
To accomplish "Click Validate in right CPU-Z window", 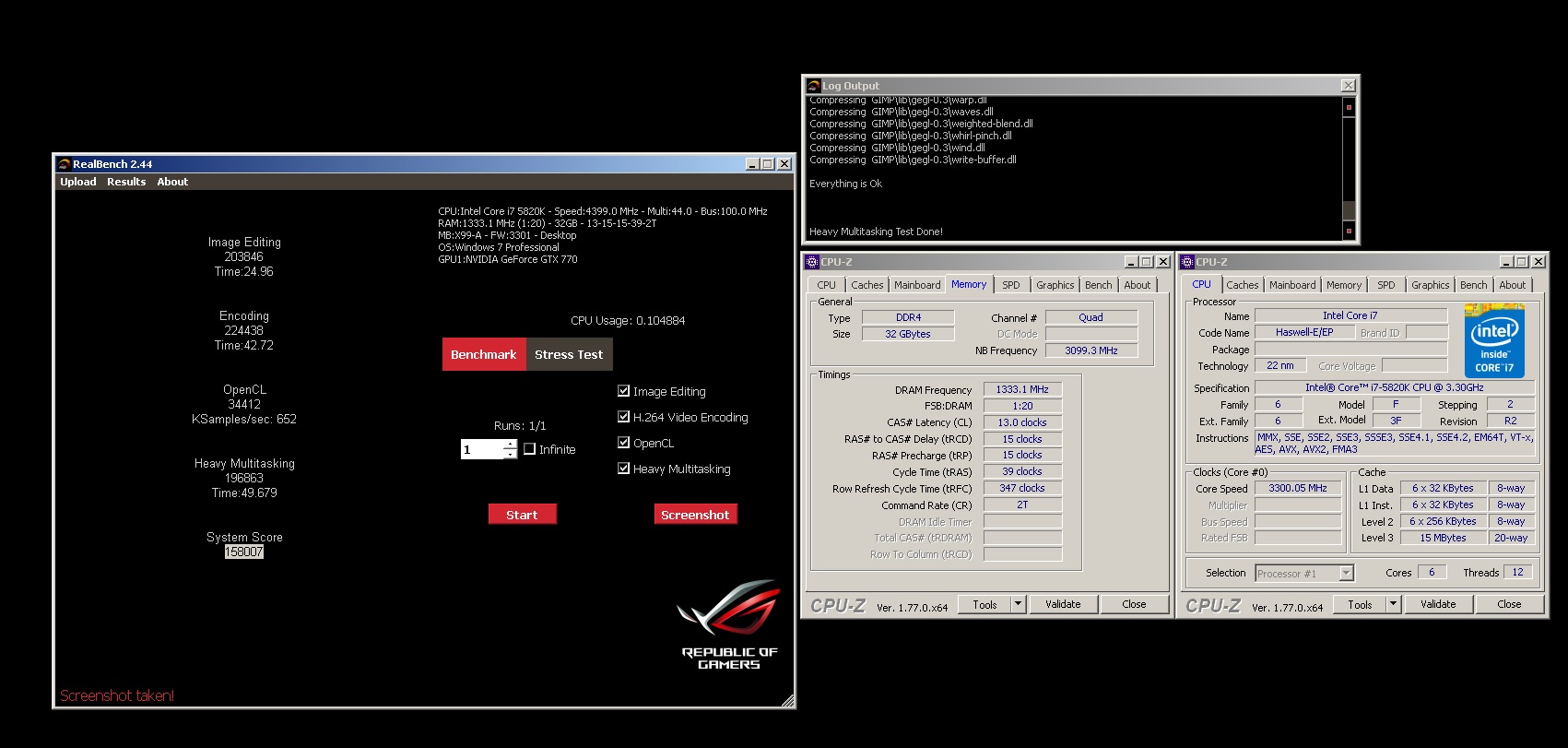I will point(1438,604).
